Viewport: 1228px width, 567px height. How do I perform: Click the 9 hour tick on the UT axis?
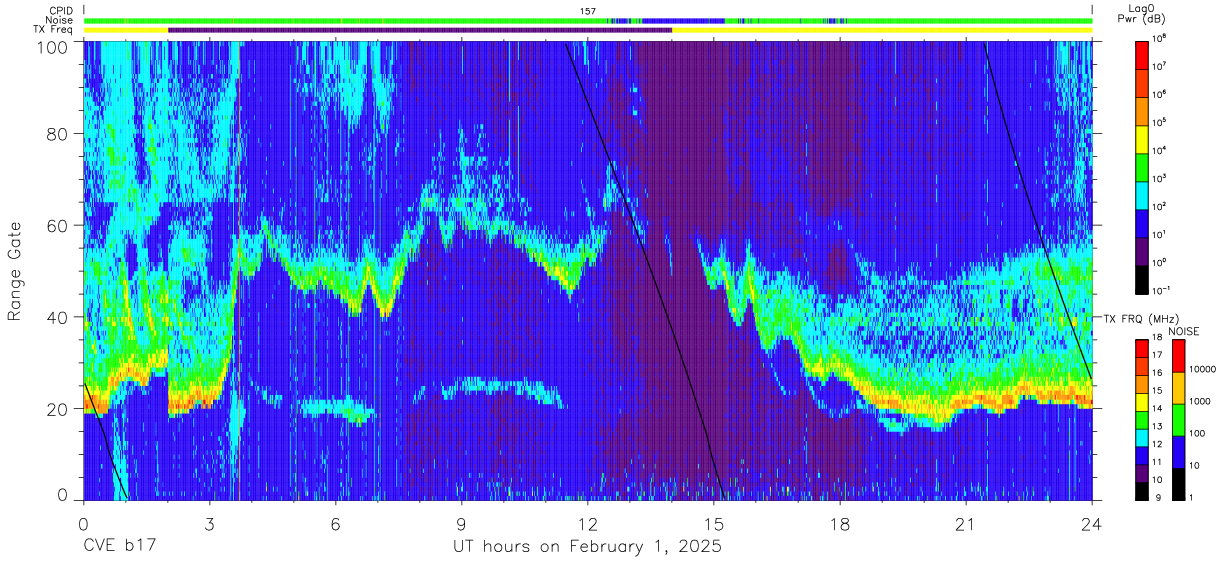462,524
